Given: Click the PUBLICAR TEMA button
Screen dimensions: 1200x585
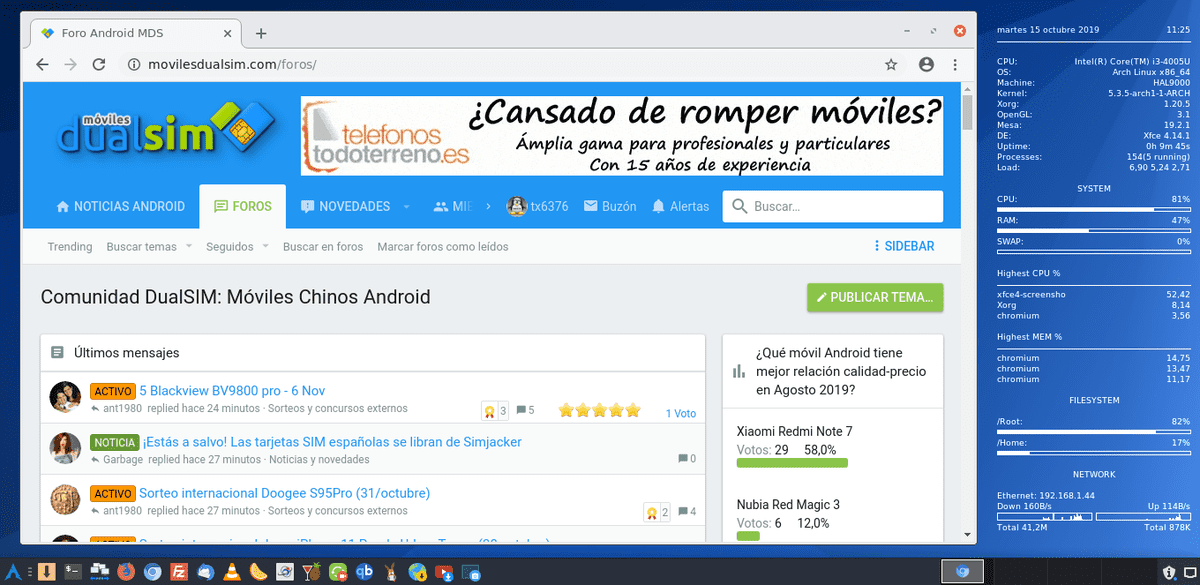Looking at the screenshot, I should (x=875, y=298).
